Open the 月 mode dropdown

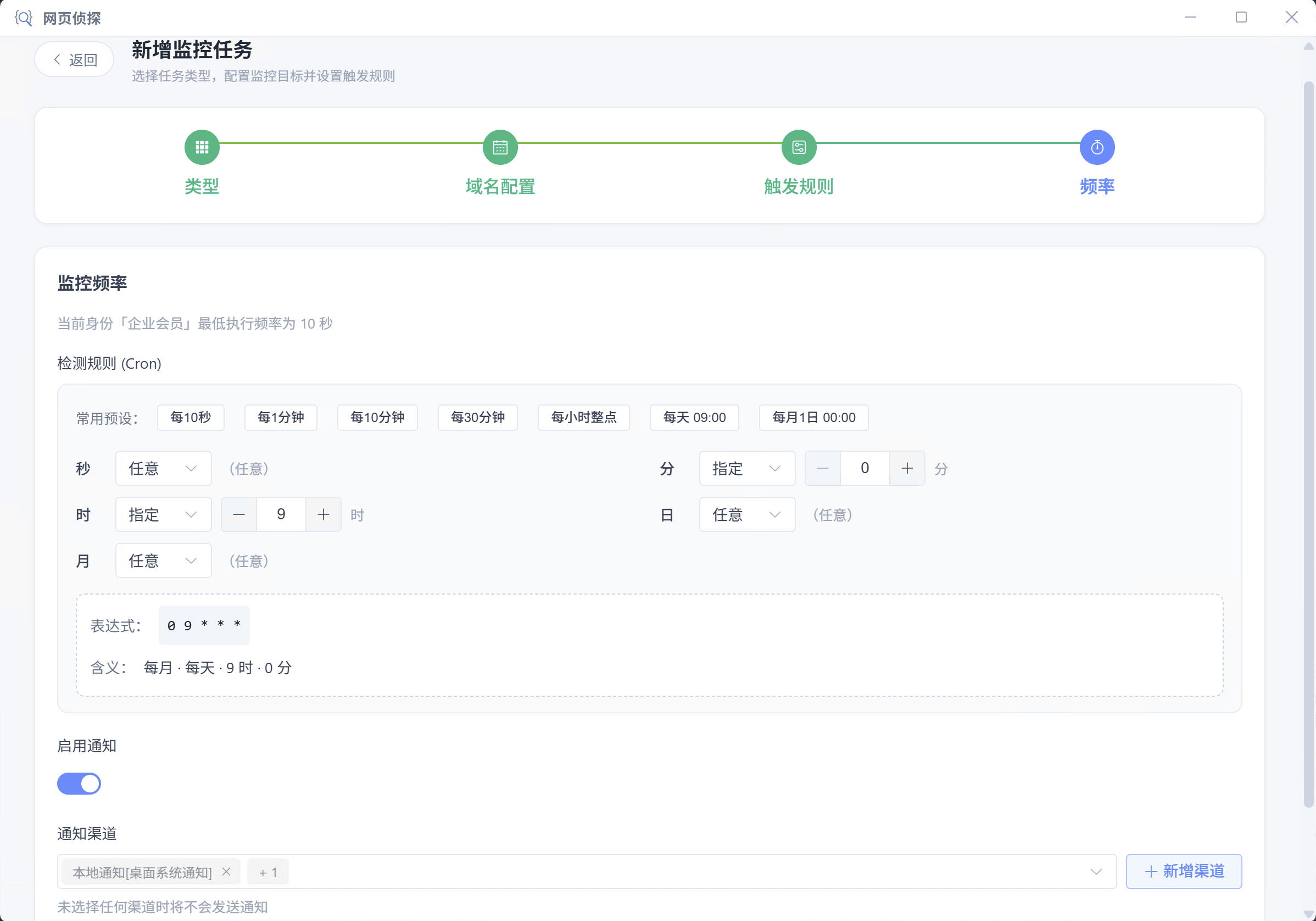pyautogui.click(x=163, y=561)
